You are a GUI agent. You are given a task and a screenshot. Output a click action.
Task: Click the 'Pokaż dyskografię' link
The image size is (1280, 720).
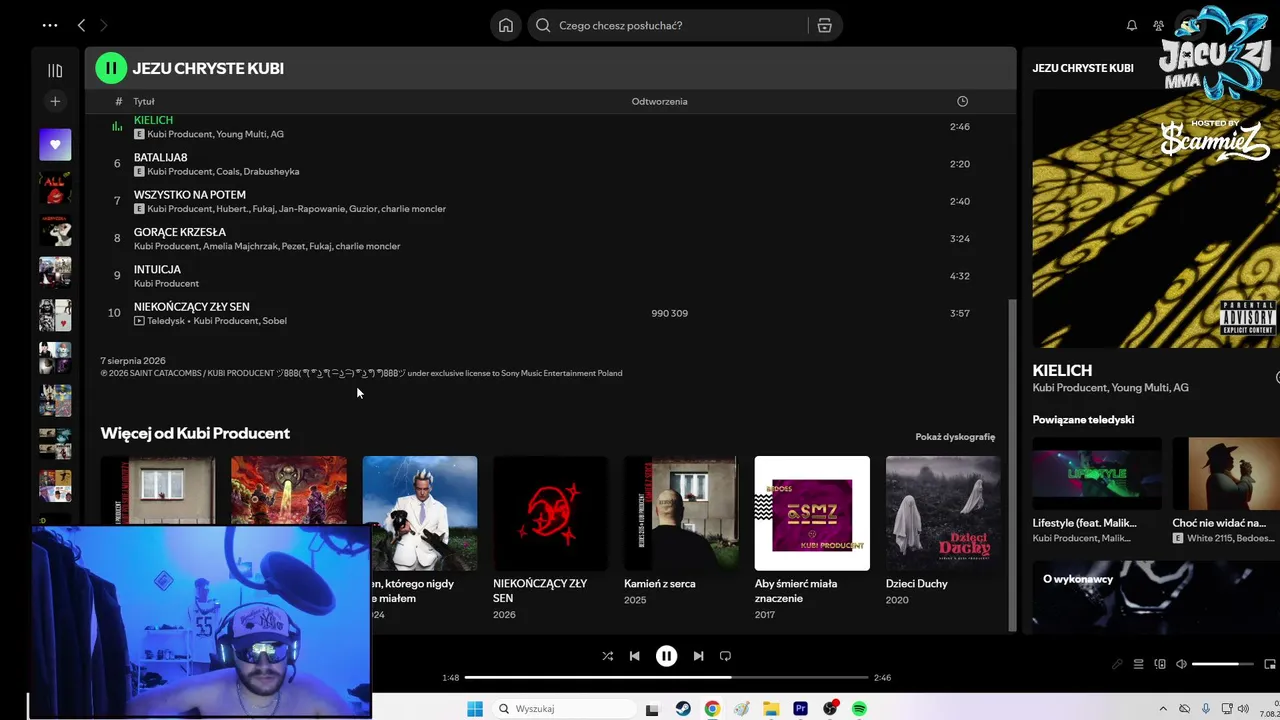pos(955,437)
